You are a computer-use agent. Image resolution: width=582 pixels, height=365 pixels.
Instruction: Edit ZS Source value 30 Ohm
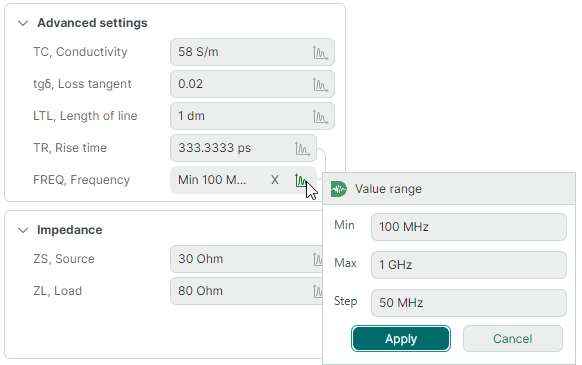coord(246,259)
